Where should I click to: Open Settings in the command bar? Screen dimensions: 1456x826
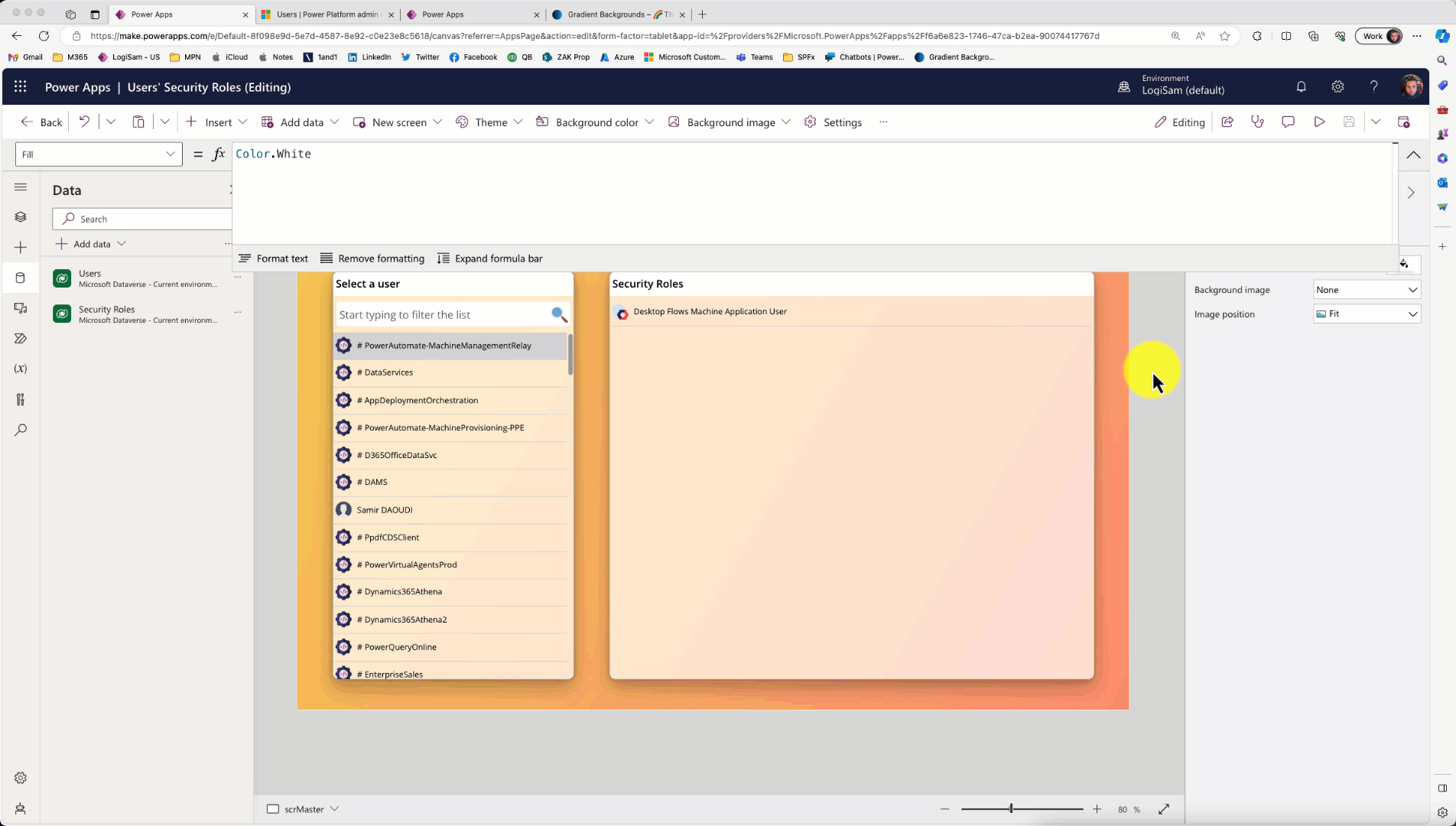click(833, 122)
